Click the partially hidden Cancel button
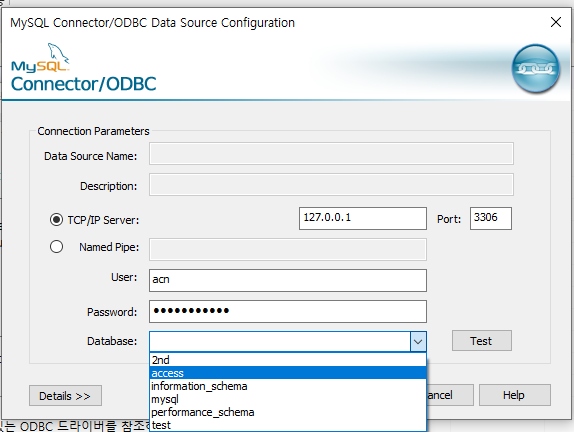Screen dimensions: 574x432 450,395
